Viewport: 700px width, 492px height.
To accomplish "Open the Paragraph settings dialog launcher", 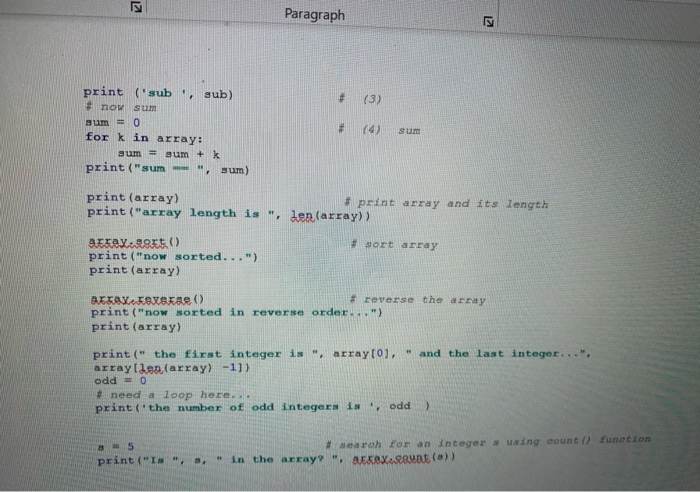I will [488, 21].
